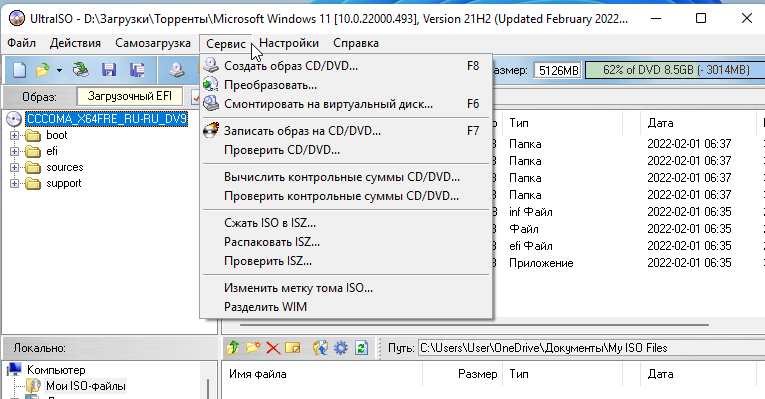Click the Go up folder icon in local toolbar
Screen dimensions: 765x399
(x=233, y=348)
